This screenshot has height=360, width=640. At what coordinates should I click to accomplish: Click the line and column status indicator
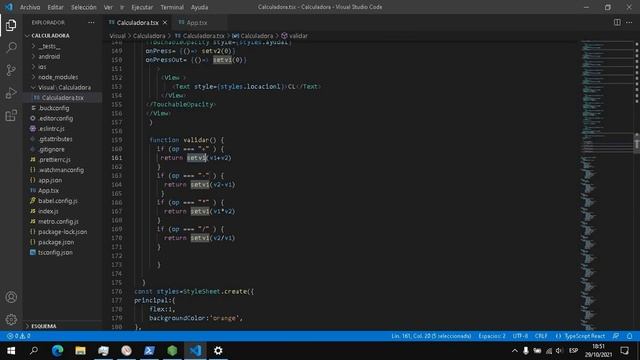431,336
